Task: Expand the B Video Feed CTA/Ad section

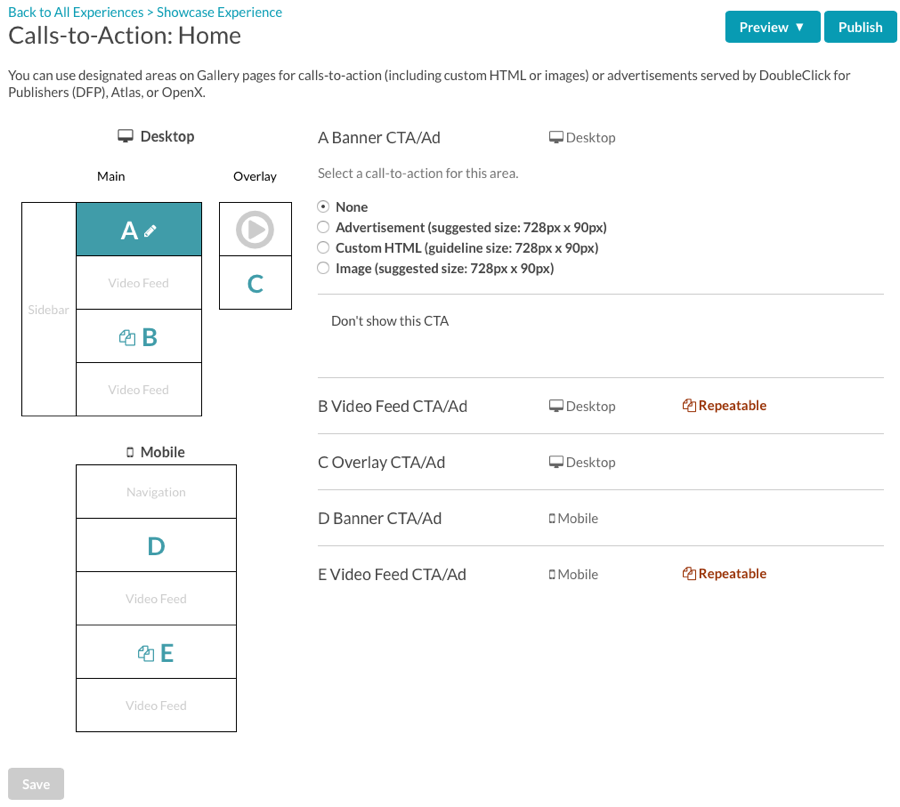Action: [x=600, y=406]
